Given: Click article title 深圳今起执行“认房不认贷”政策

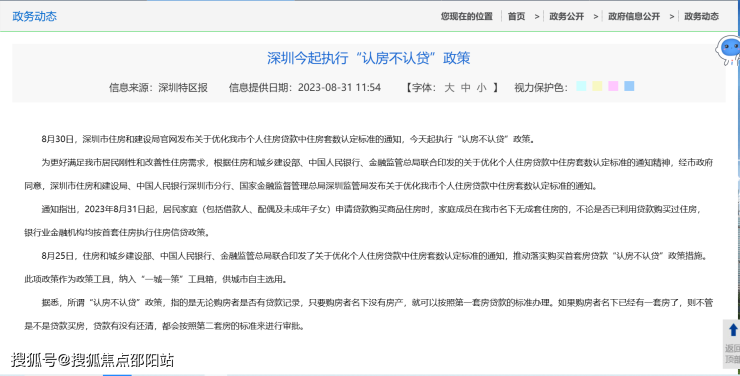Looking at the screenshot, I should (369, 58).
